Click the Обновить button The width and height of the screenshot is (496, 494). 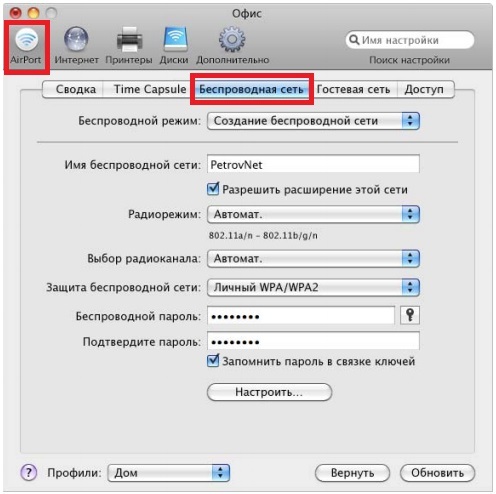[x=437, y=473]
